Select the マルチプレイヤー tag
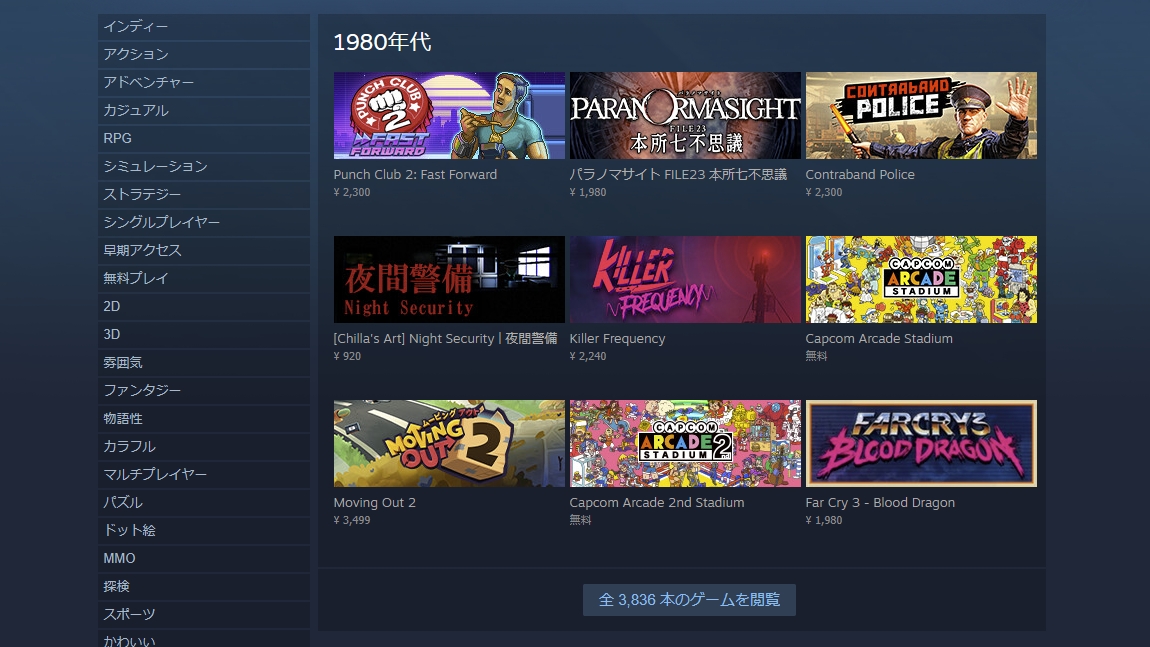 [204, 475]
